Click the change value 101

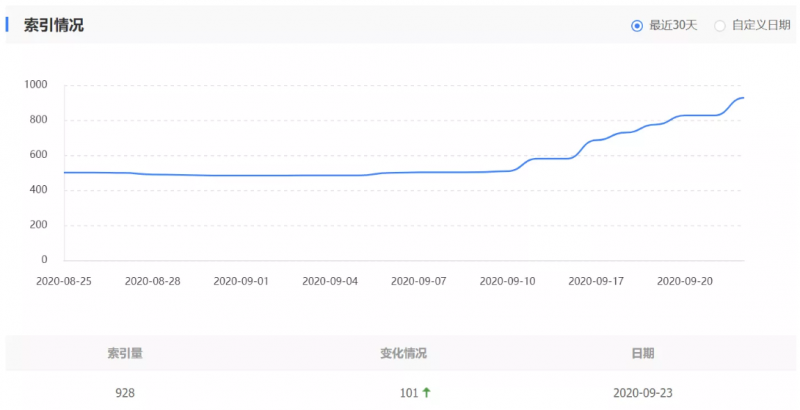[x=409, y=393]
